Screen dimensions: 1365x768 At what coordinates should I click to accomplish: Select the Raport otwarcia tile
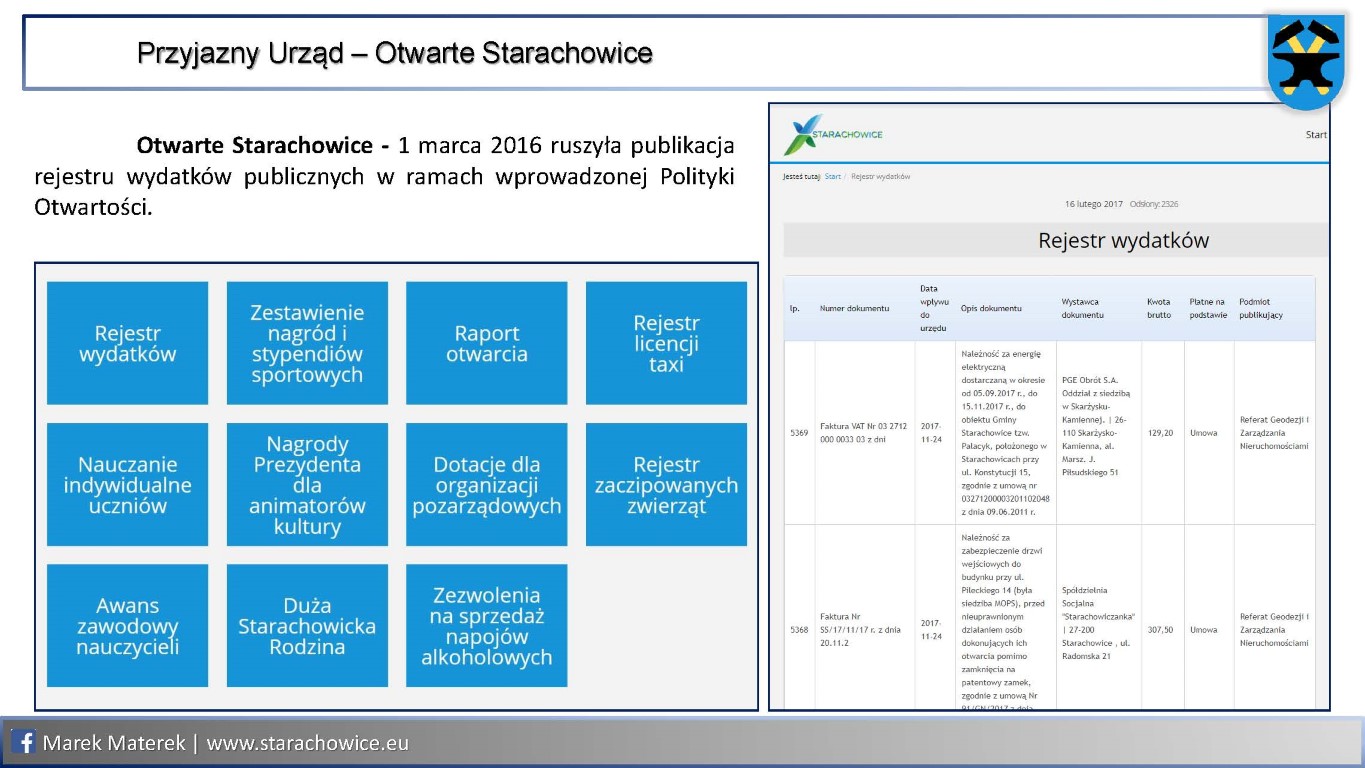pyautogui.click(x=486, y=343)
